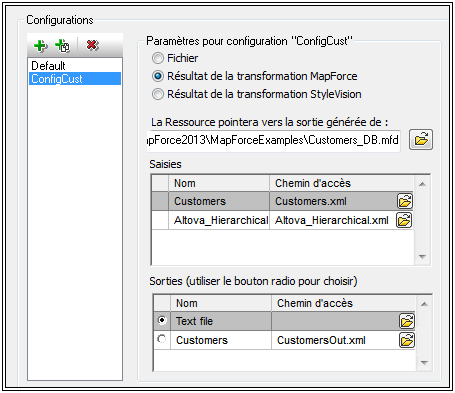Browse path for CustomersOut.xml output
455x393 pixels.
[407, 340]
